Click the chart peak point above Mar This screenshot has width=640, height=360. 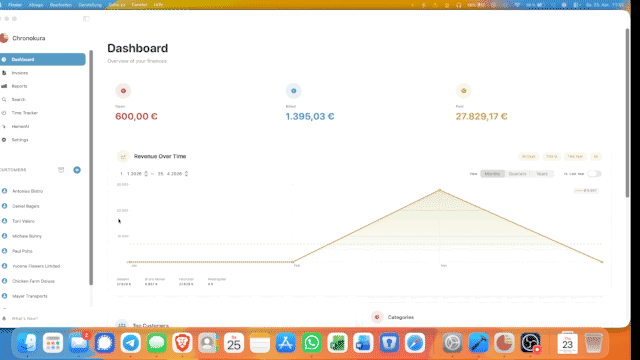point(440,190)
